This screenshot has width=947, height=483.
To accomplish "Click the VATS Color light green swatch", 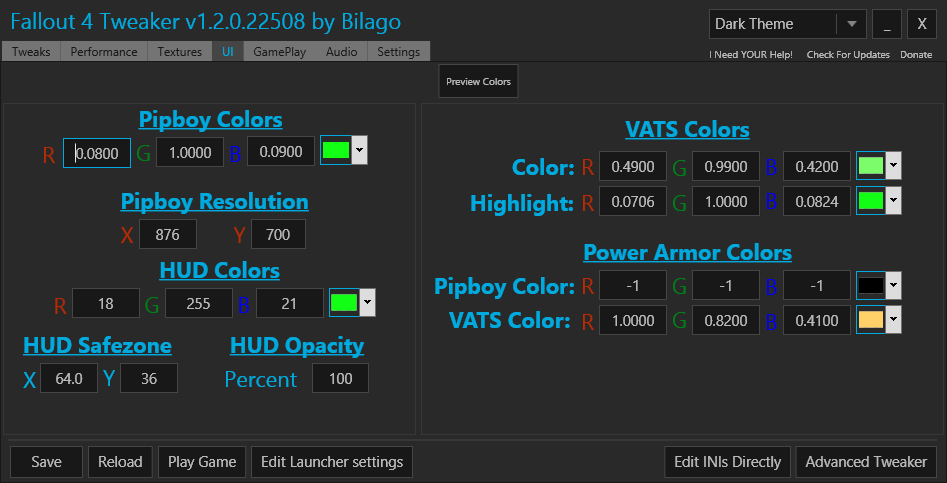I will [x=871, y=165].
